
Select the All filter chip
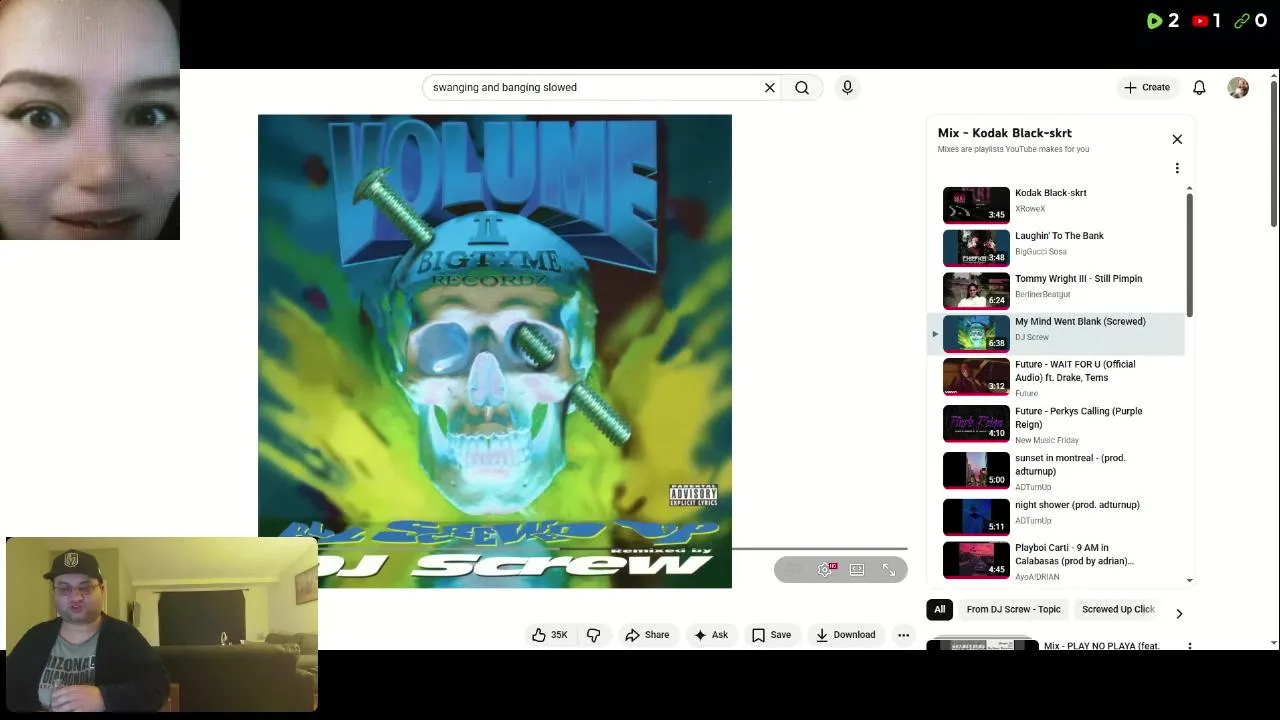click(939, 609)
